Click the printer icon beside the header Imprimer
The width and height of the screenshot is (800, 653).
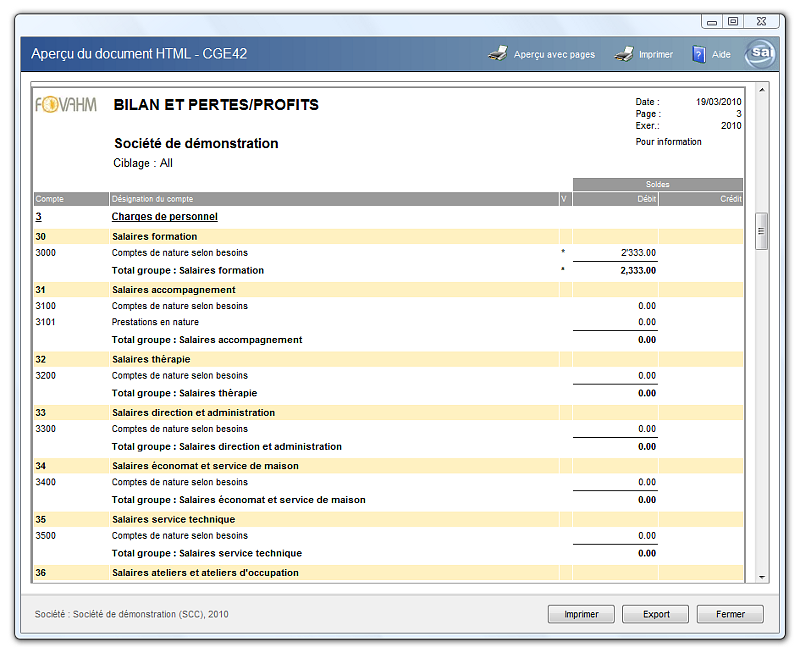pyautogui.click(x=623, y=54)
